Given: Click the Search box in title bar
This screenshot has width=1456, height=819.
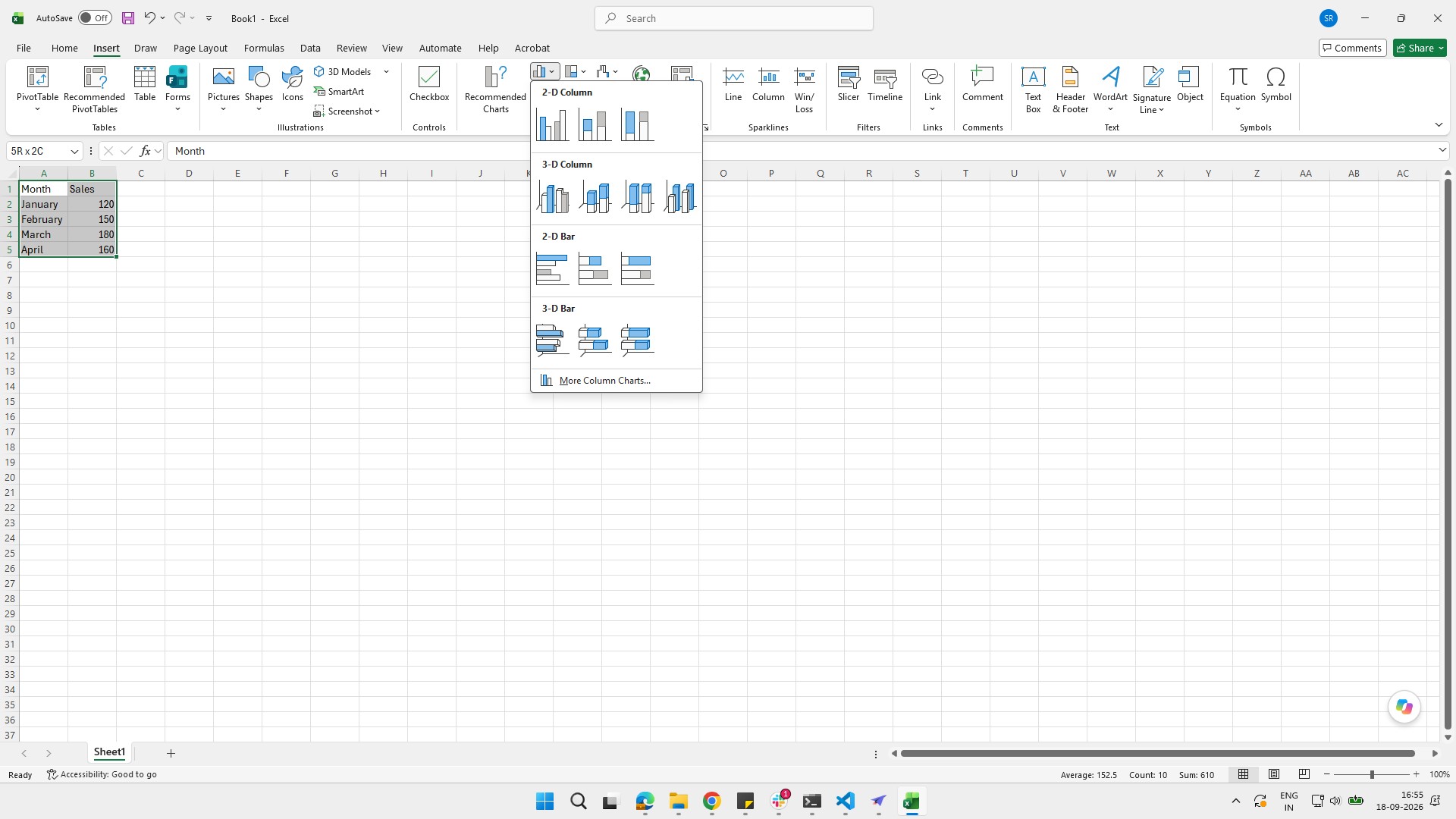Looking at the screenshot, I should coord(734,18).
